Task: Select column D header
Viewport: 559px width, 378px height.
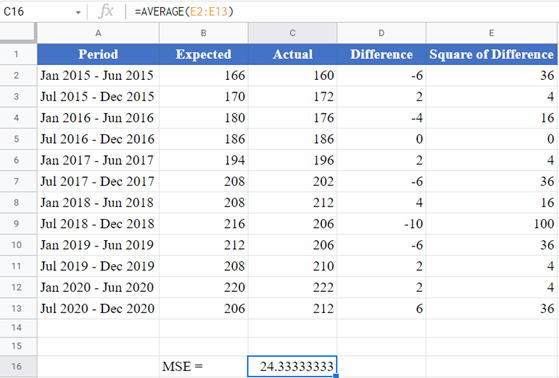Action: coord(381,33)
